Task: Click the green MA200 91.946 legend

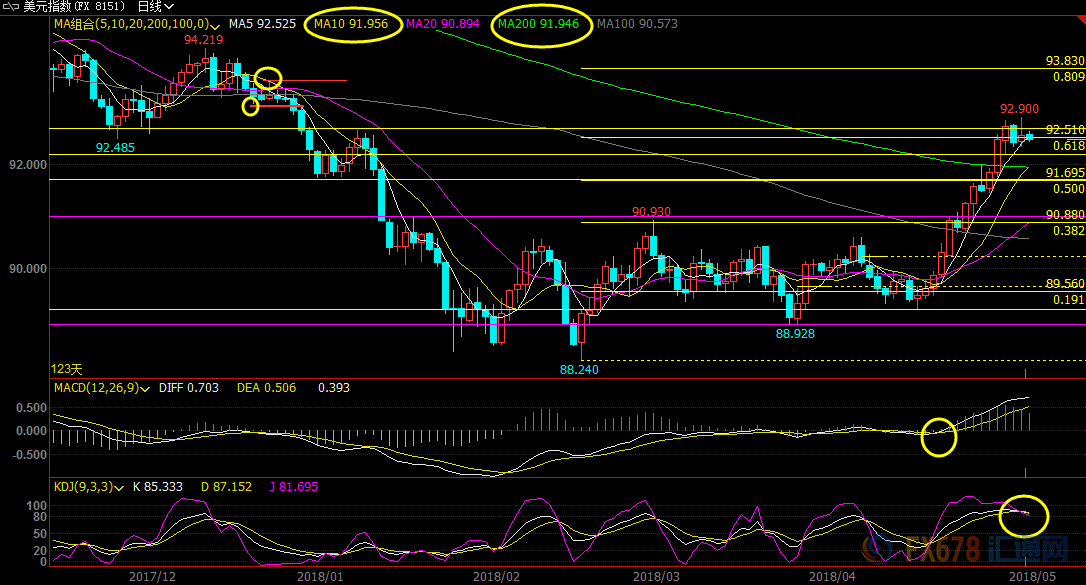Action: (x=538, y=23)
